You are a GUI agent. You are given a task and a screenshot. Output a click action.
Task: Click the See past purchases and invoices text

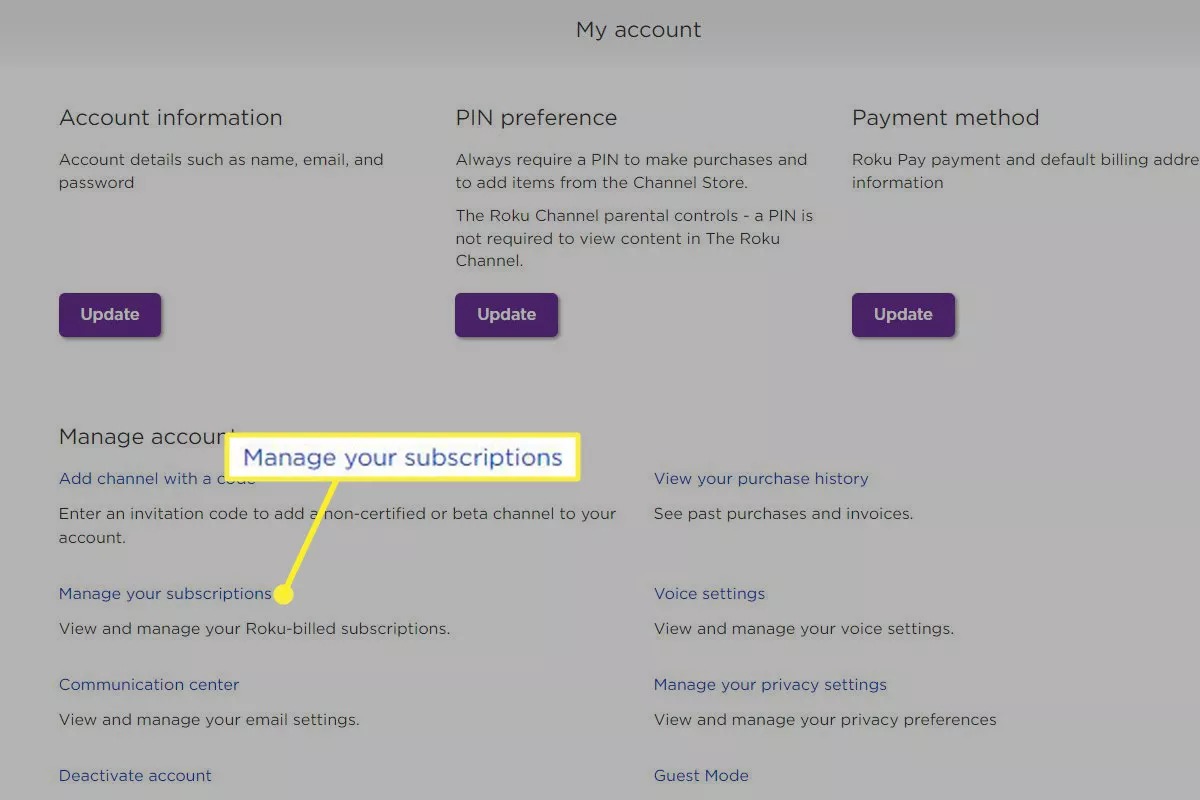point(783,514)
